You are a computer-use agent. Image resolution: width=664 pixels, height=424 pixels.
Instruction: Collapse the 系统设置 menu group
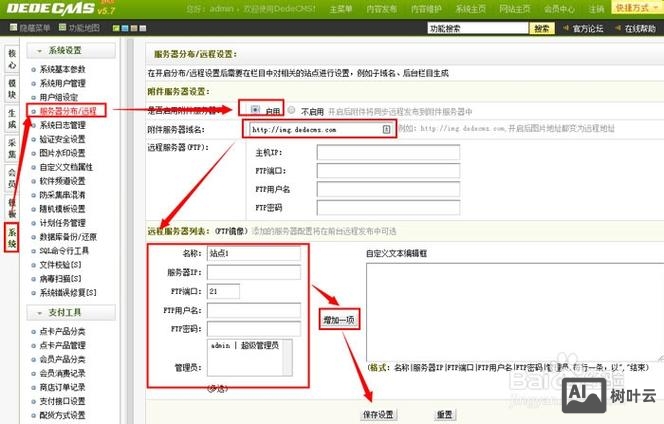[71, 50]
